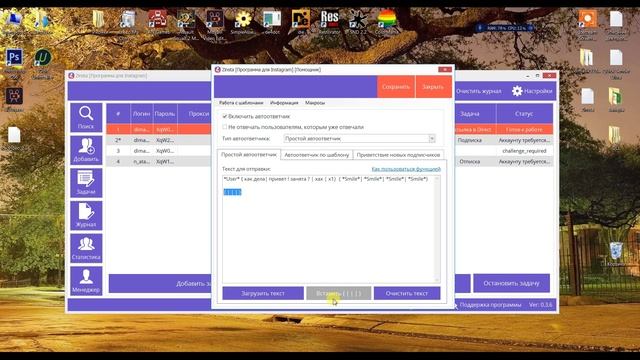The width and height of the screenshot is (640, 360).
Task: Click "Очистить журнал" in the main window
Action: click(x=478, y=91)
